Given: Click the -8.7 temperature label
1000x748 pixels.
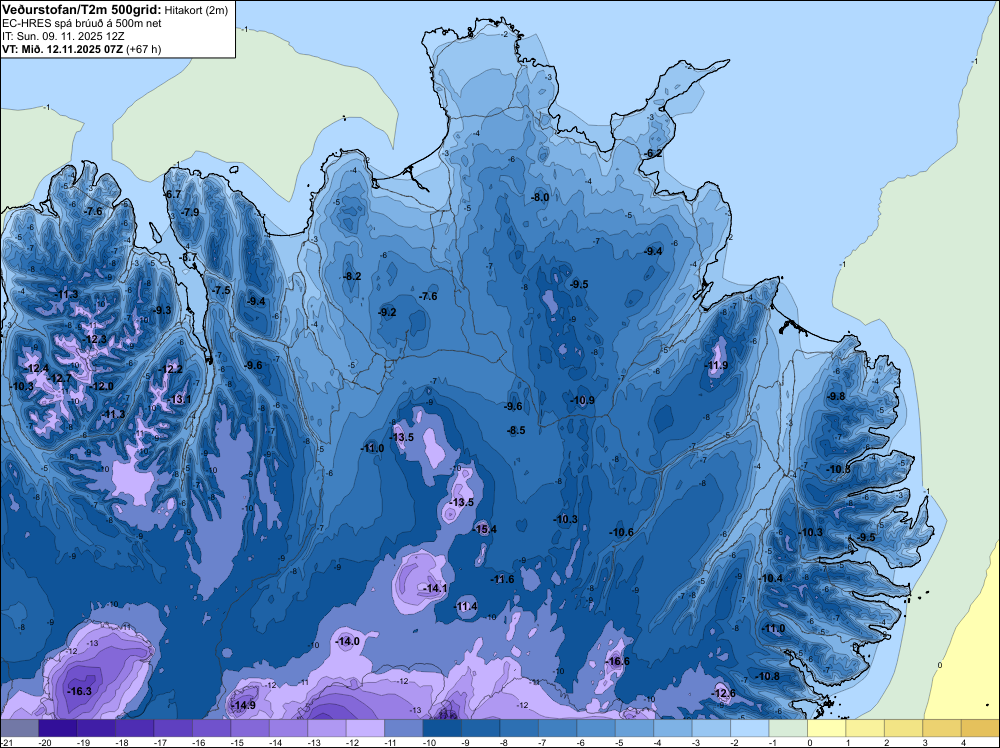Looking at the screenshot, I should point(189,258).
